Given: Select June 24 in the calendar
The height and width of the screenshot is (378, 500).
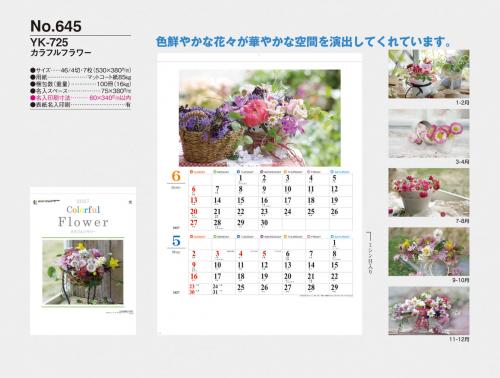Looking at the screenshot, I should (x=288, y=212).
